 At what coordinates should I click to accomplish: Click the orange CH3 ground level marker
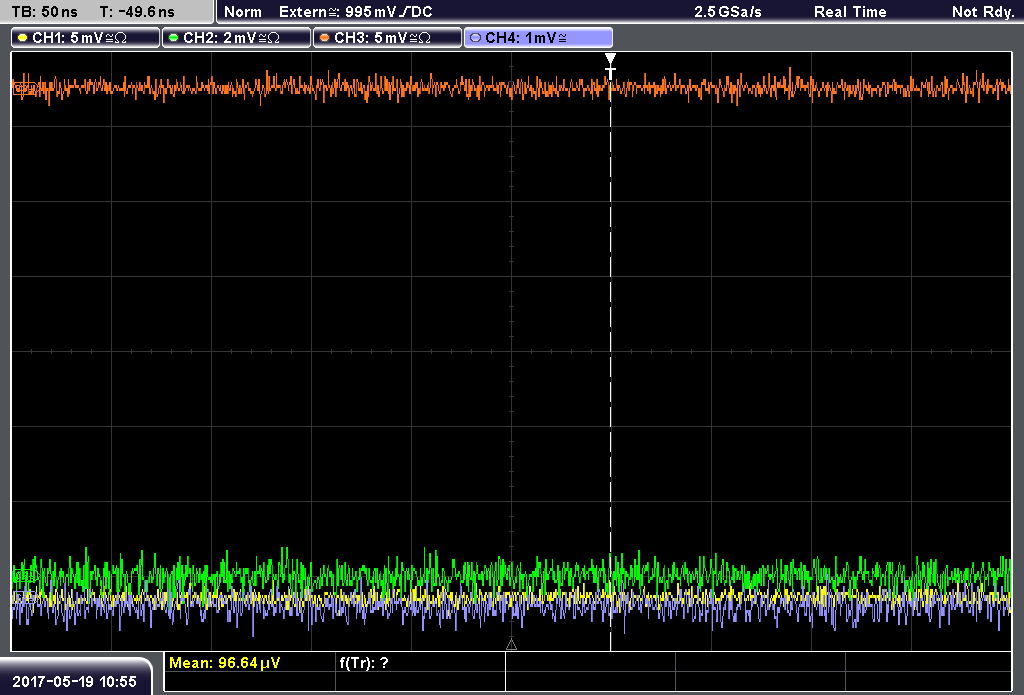(x=24, y=88)
